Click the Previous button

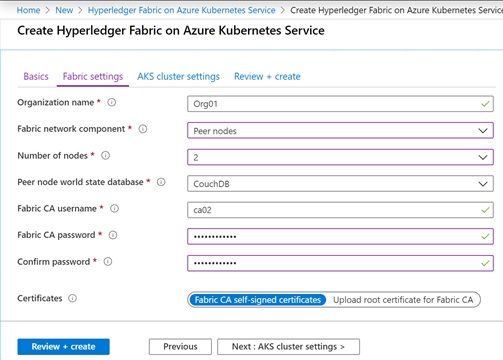pos(180,347)
